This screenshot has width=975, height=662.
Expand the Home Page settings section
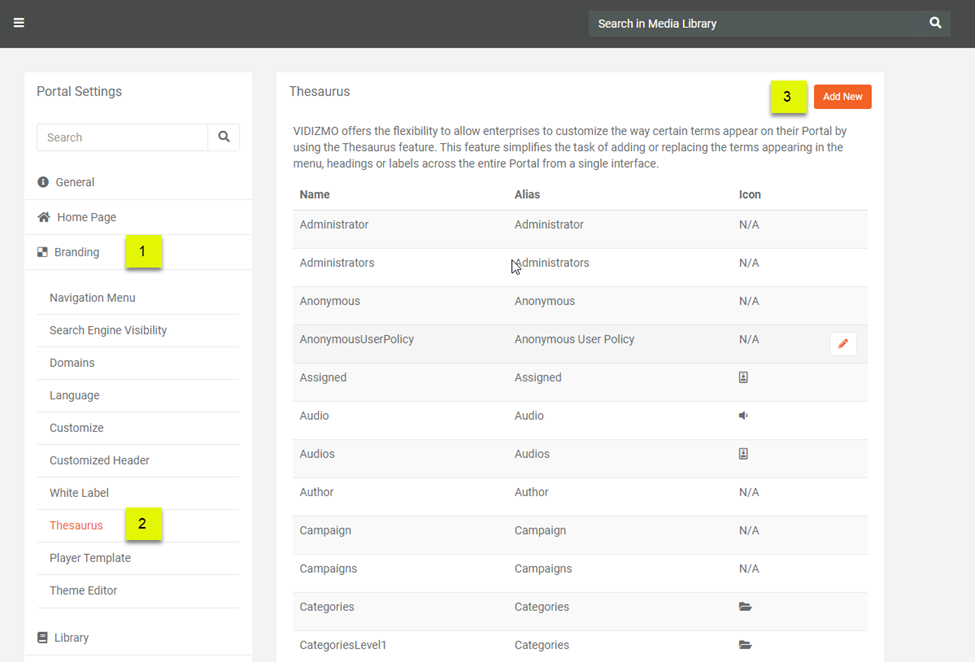click(x=86, y=217)
